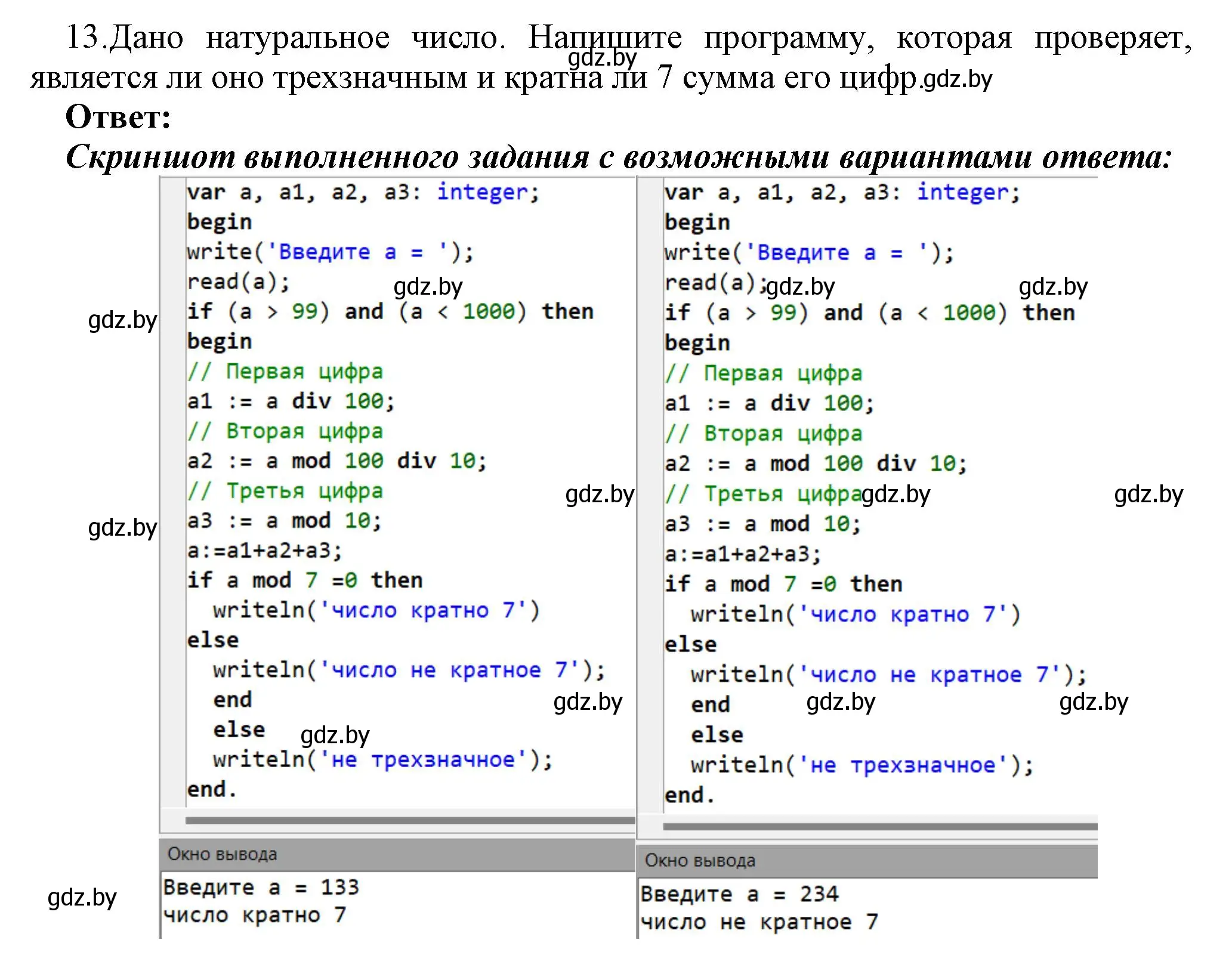
Task: Click the 'if (a > 99)' line, right editor
Action: tap(870, 313)
